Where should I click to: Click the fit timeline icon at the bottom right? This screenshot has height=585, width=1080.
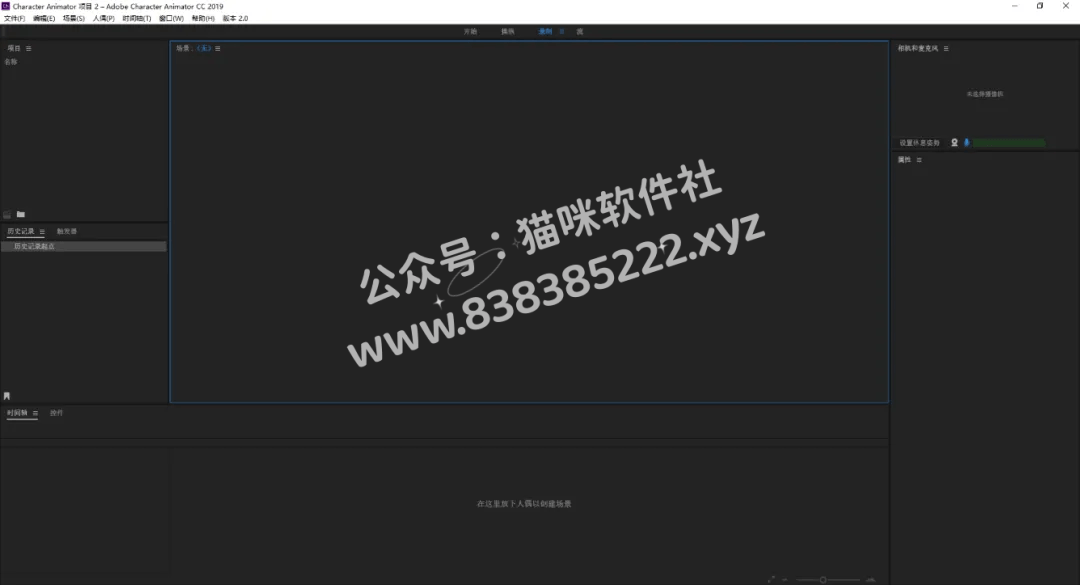[x=771, y=579]
